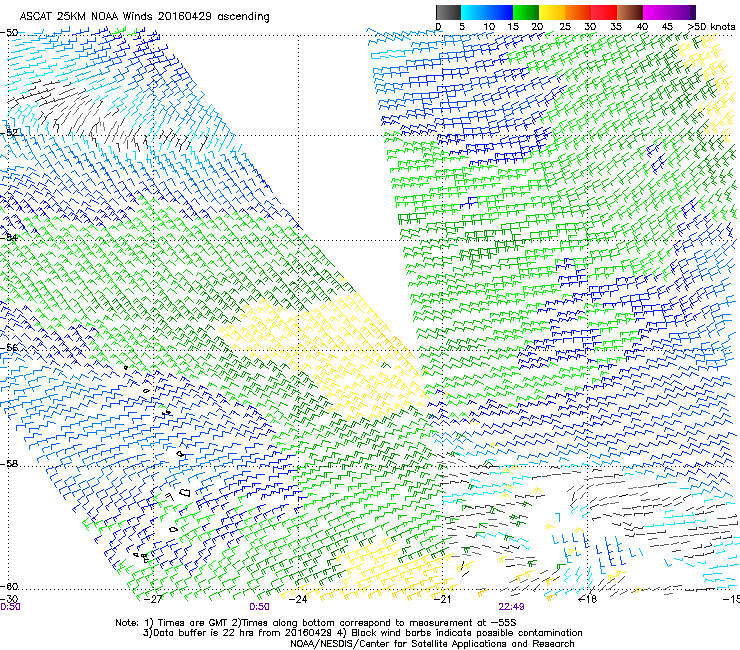Click the purple '0:50' time label beside -24

click(x=260, y=607)
